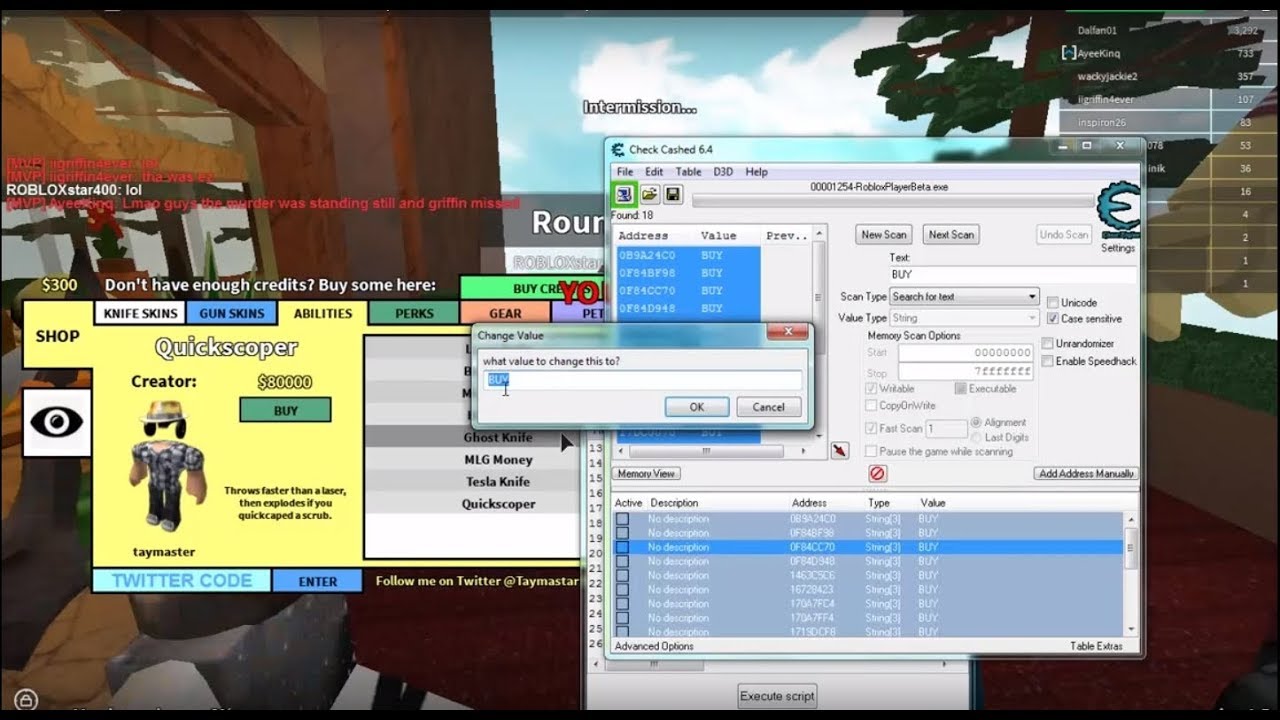Open the File menu
1280x720 pixels.
625,172
